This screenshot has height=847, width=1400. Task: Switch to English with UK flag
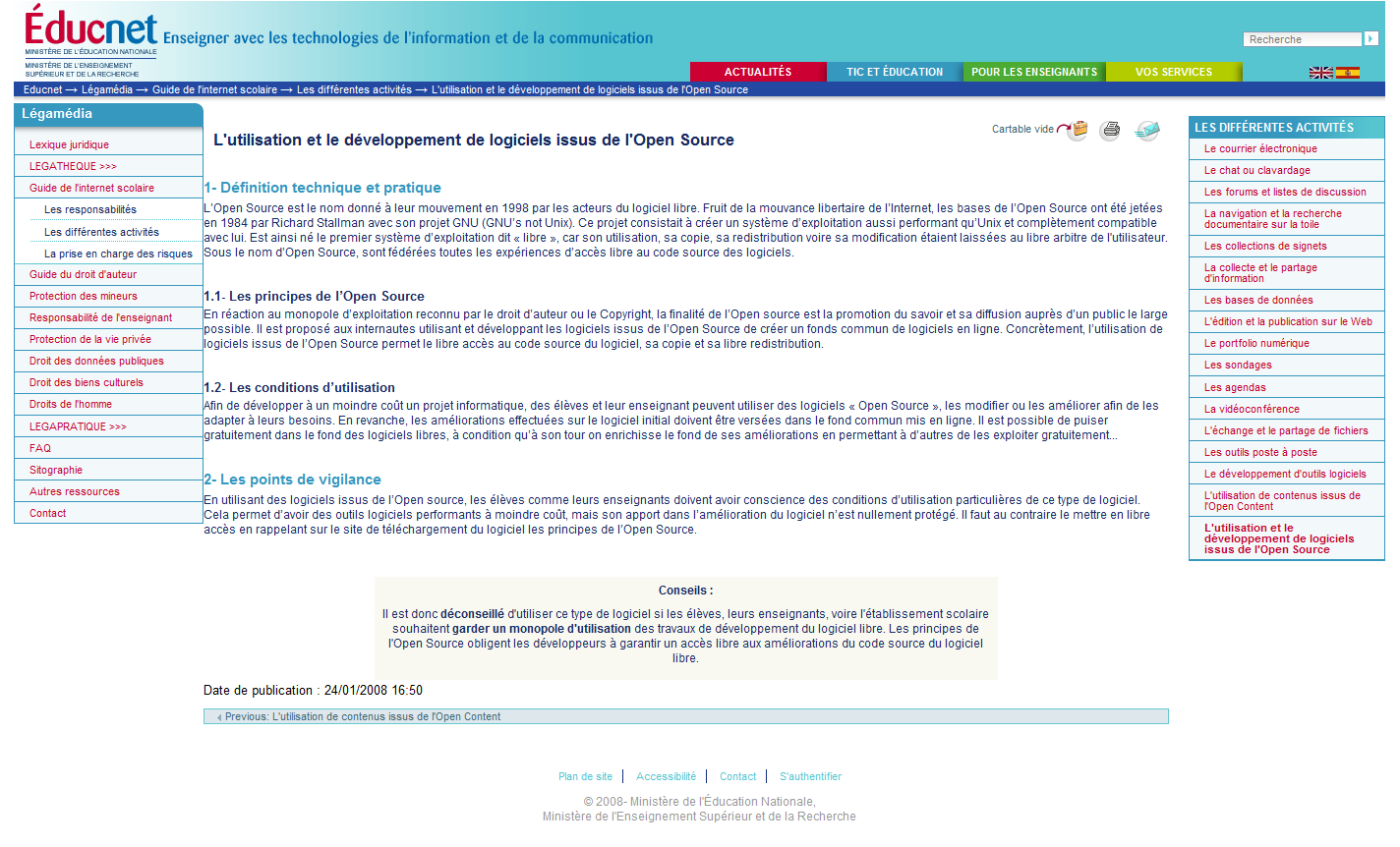1320,73
